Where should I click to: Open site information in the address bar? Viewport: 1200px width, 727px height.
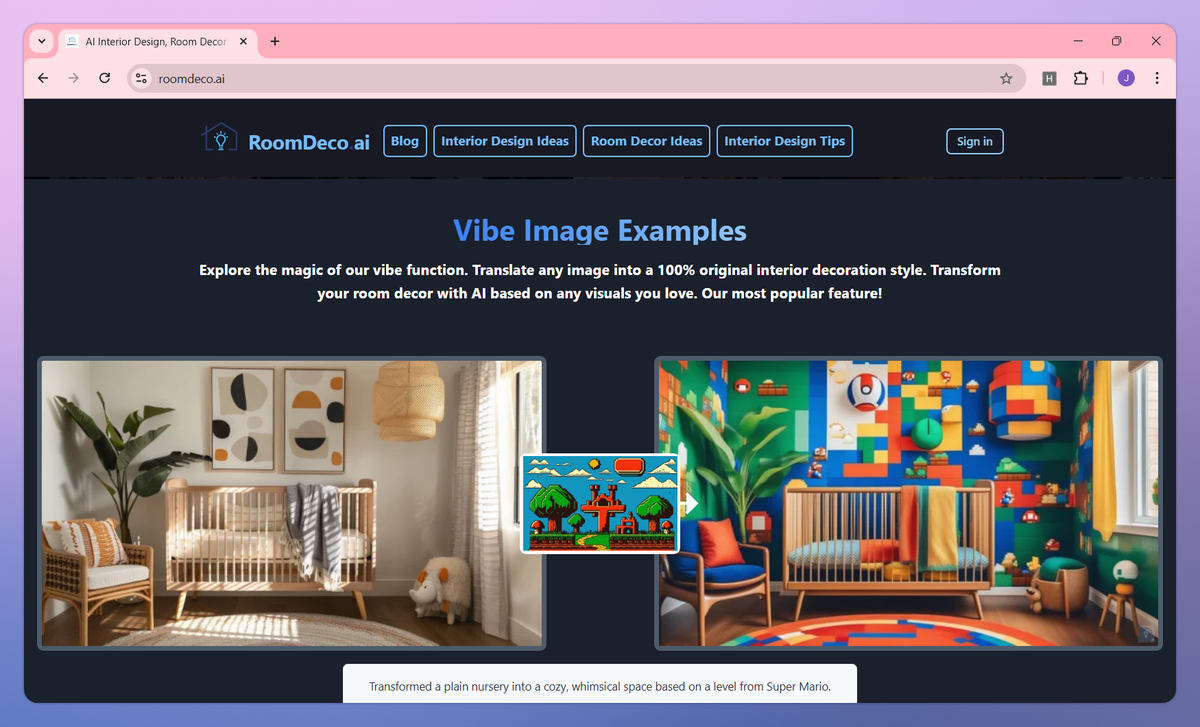tap(140, 77)
